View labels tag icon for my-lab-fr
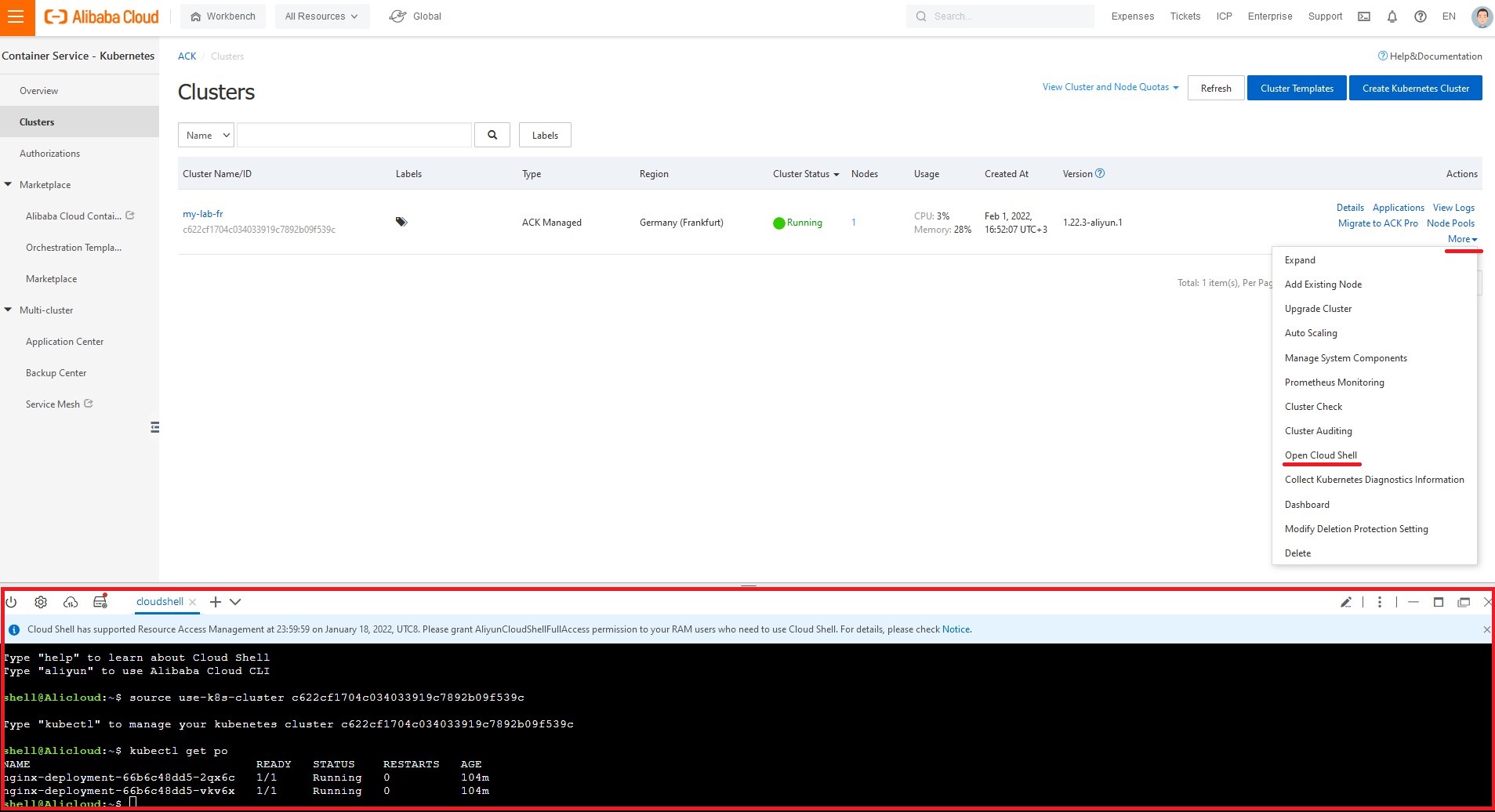 click(401, 222)
